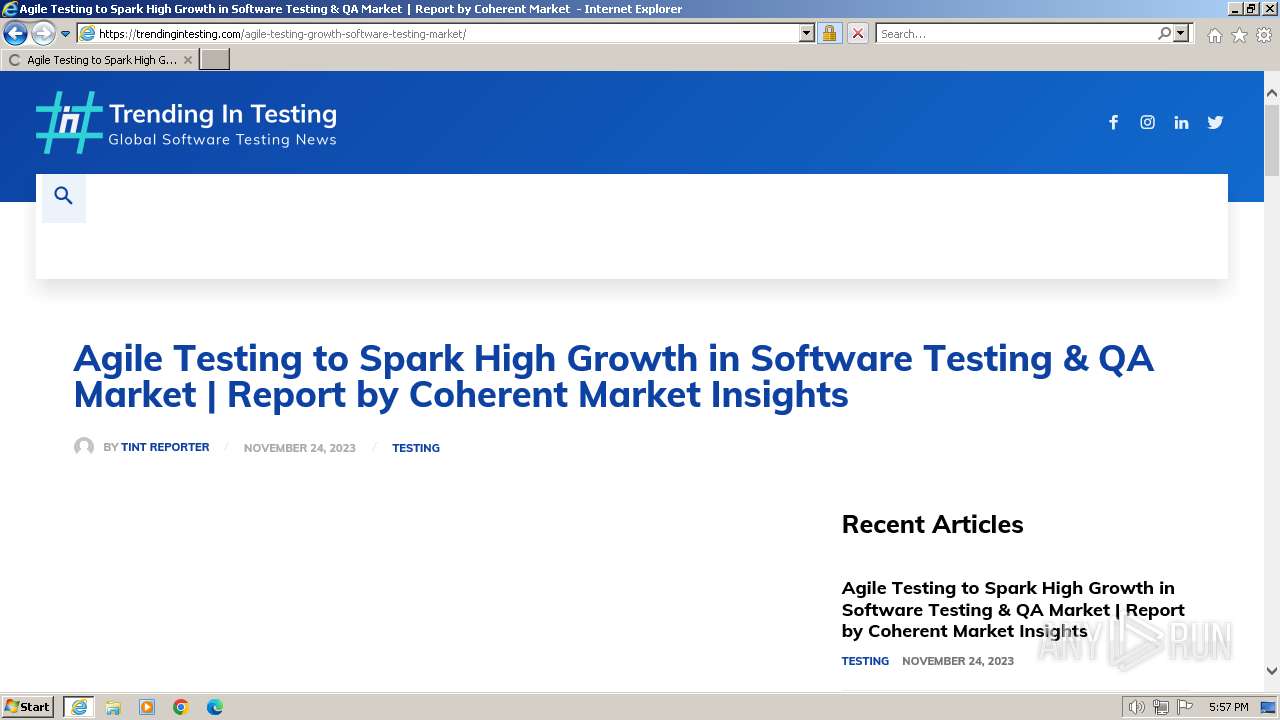Click TESTING tag under Recent Articles
The height and width of the screenshot is (720, 1280).
click(865, 661)
